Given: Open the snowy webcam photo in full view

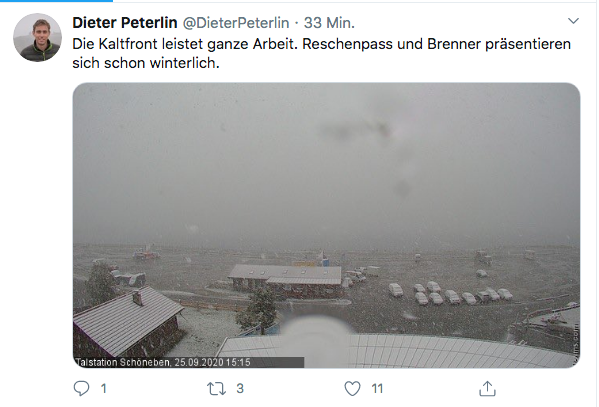Looking at the screenshot, I should (x=326, y=225).
